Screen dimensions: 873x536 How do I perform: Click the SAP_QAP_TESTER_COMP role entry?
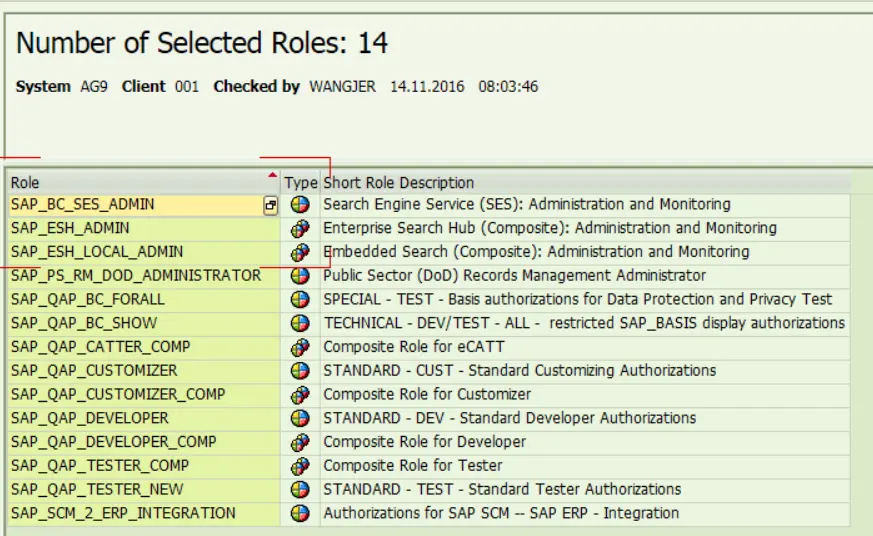(x=100, y=466)
